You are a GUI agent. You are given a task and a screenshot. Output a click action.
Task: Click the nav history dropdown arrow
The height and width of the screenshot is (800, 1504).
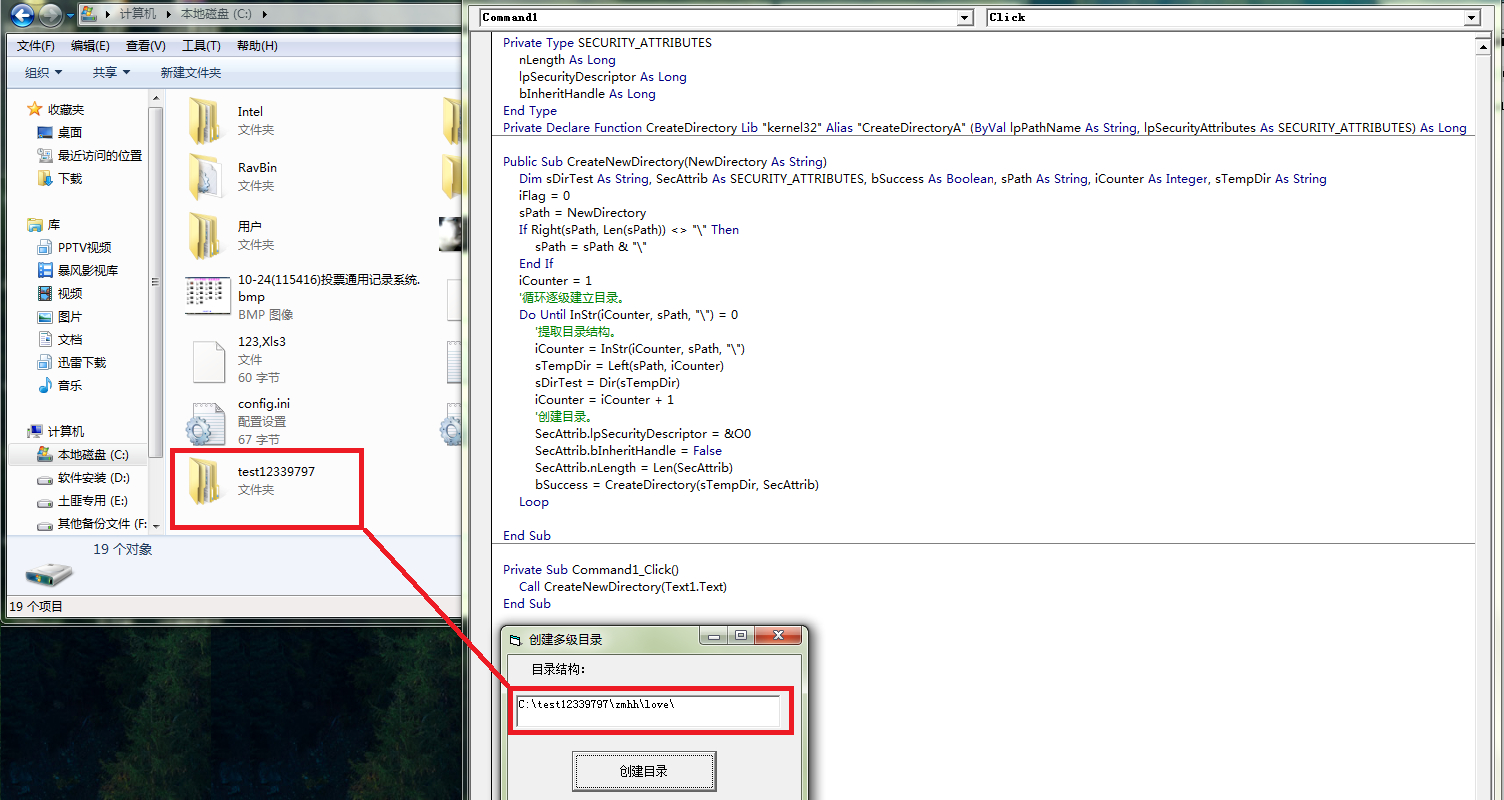click(x=70, y=15)
